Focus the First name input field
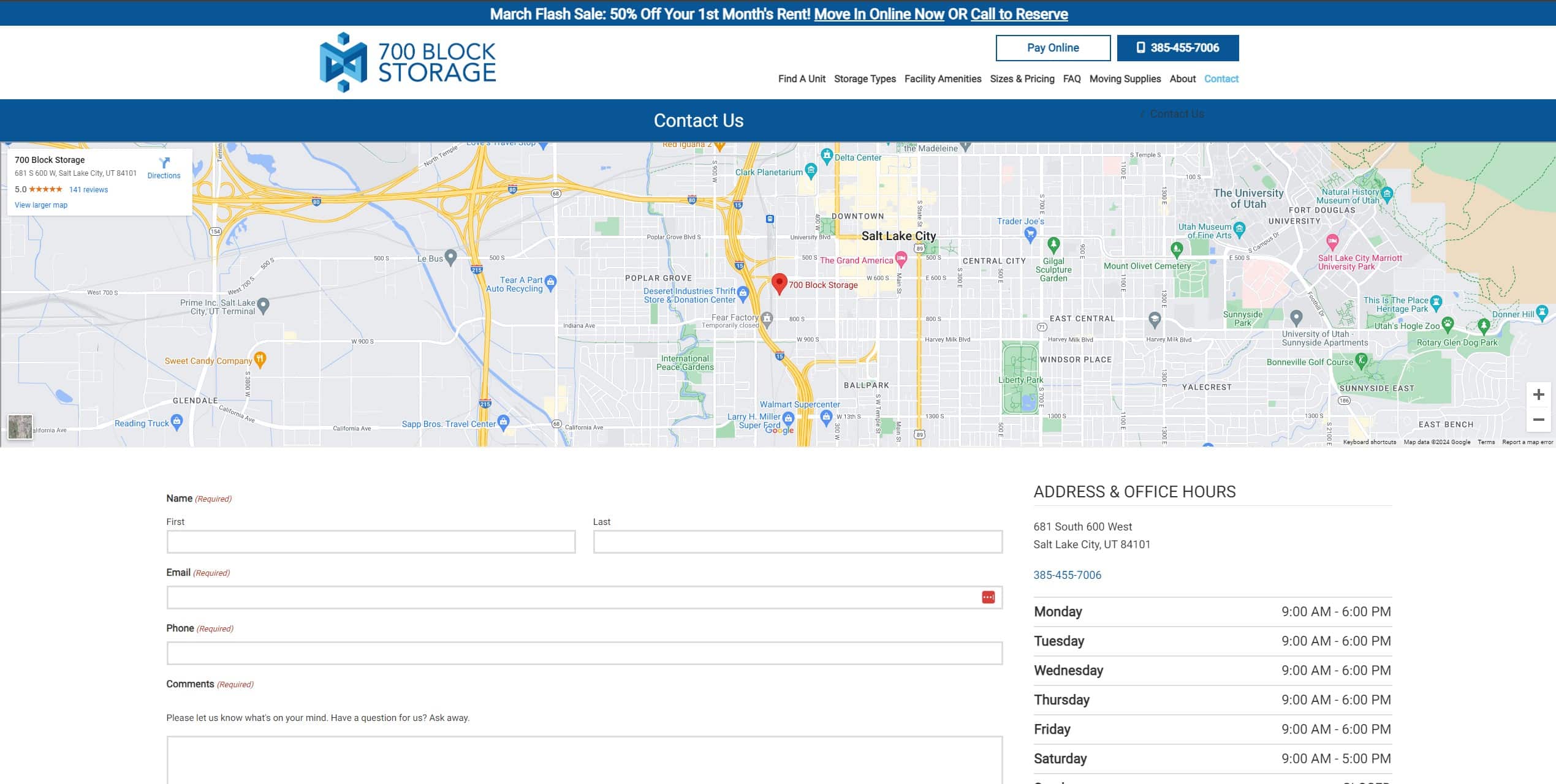This screenshot has height=784, width=1556. coord(371,541)
